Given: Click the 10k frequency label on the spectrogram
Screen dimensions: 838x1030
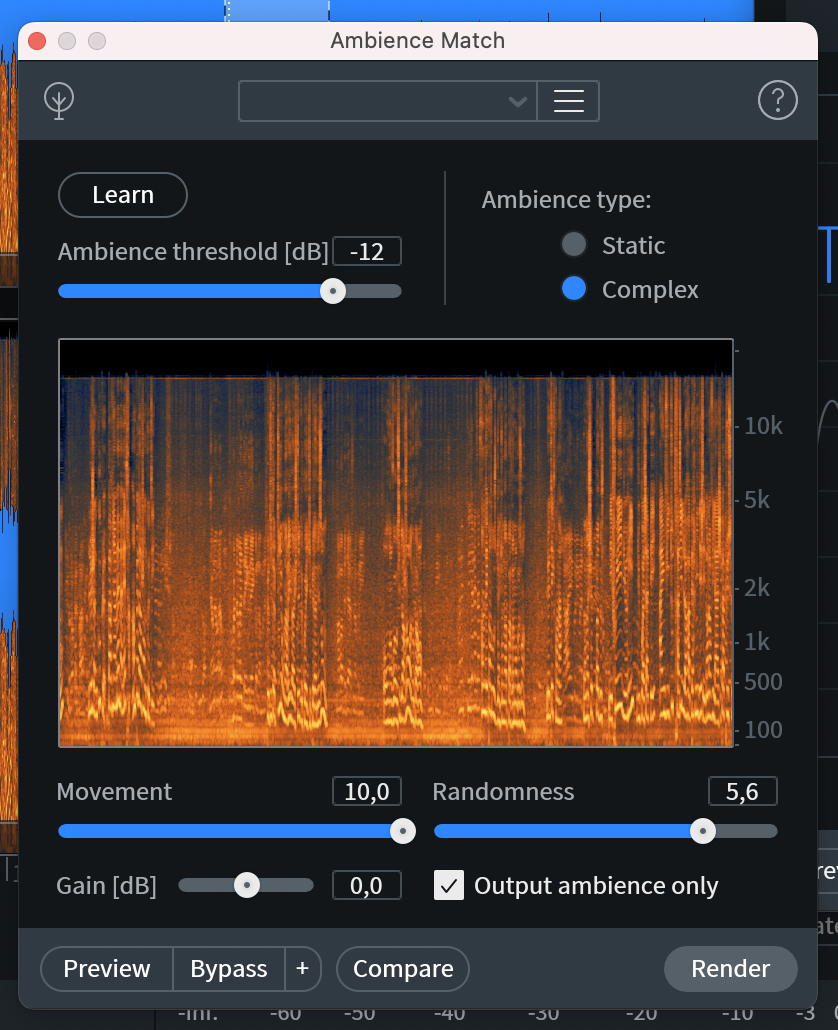Looking at the screenshot, I should pyautogui.click(x=763, y=426).
